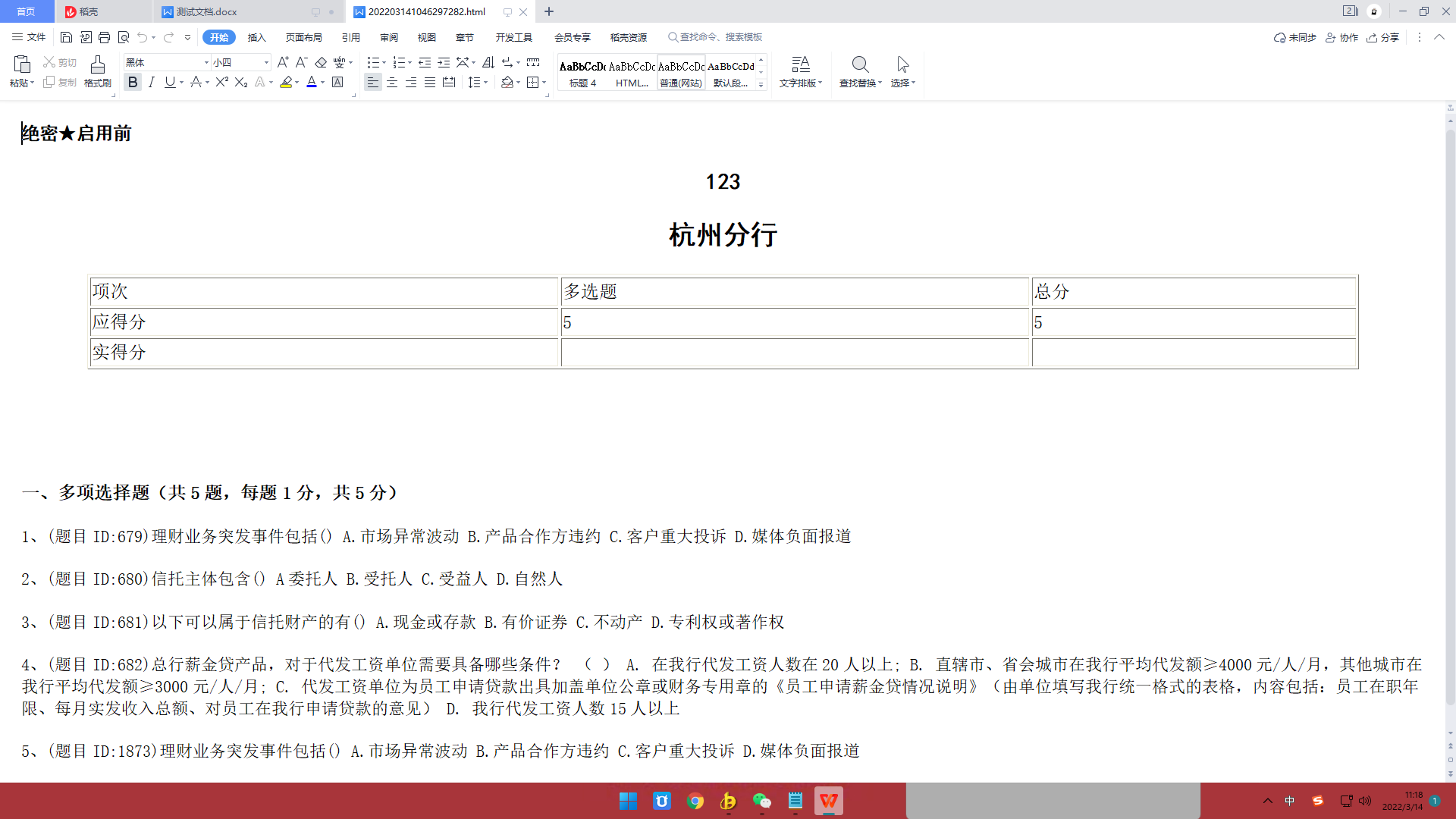1456x819 pixels.
Task: Apply the 标题 4 heading style
Action: point(582,74)
